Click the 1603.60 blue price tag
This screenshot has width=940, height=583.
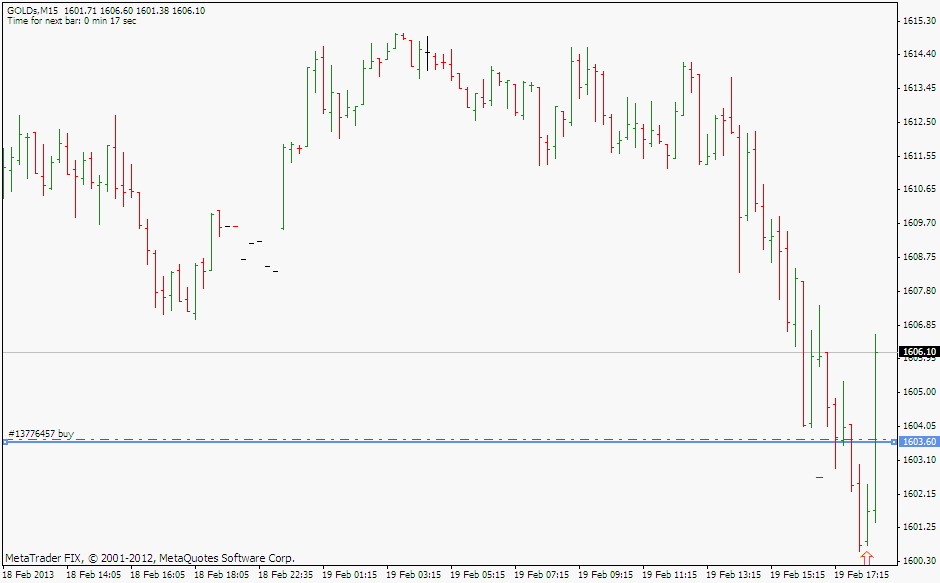(918, 442)
